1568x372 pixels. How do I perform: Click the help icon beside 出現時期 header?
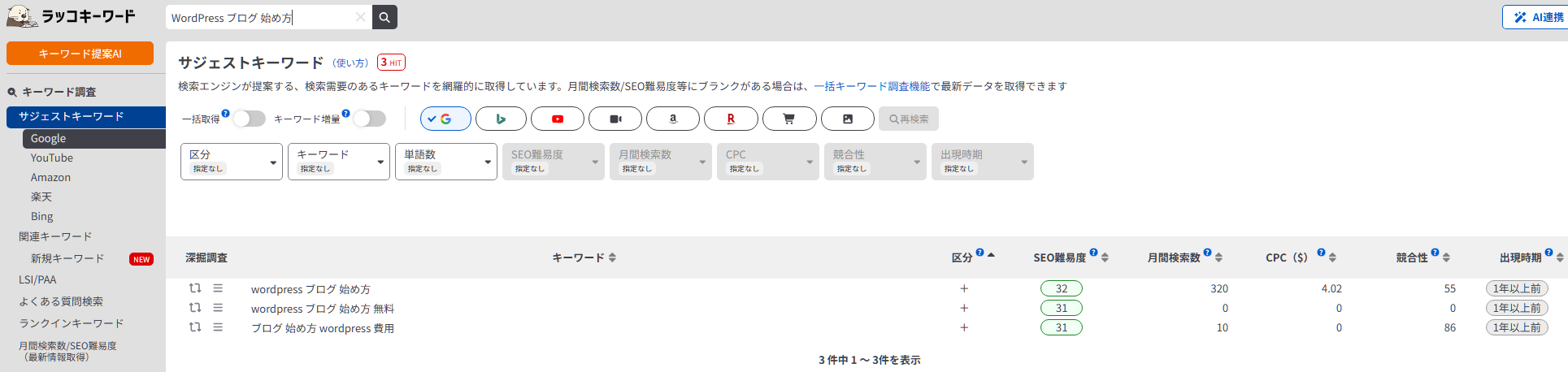1548,253
